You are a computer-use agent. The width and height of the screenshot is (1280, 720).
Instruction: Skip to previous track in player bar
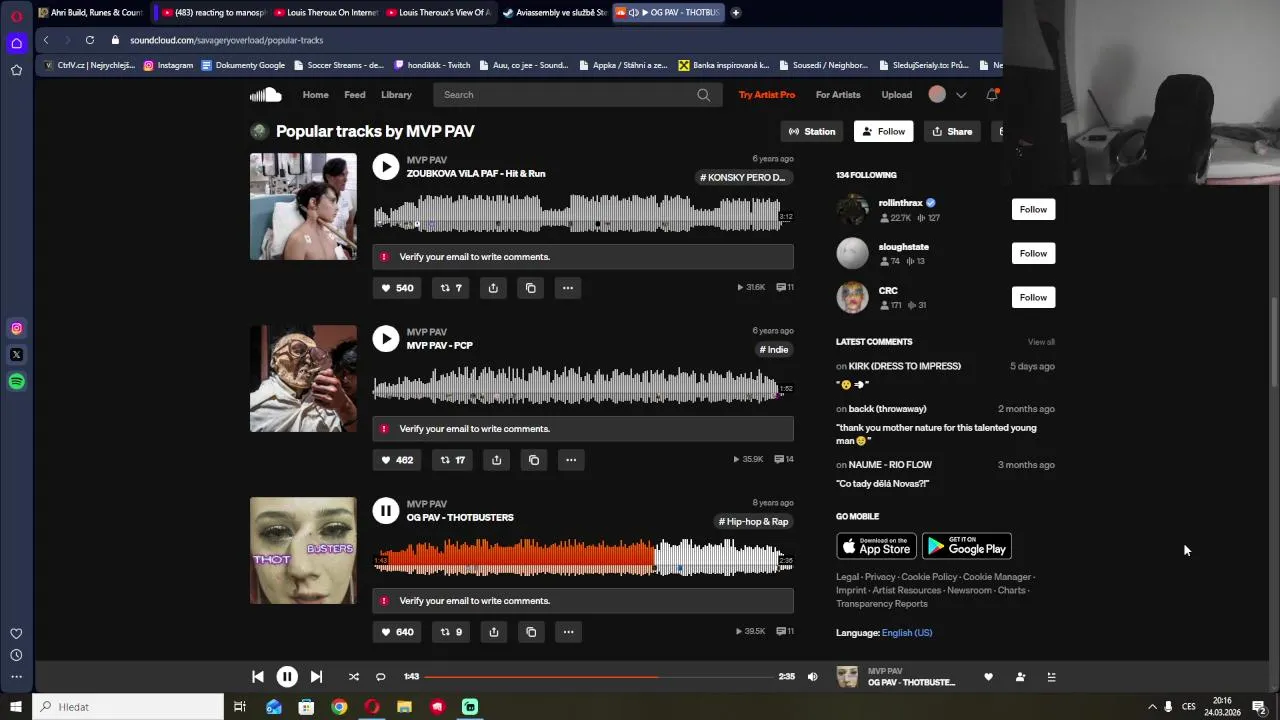coord(258,677)
